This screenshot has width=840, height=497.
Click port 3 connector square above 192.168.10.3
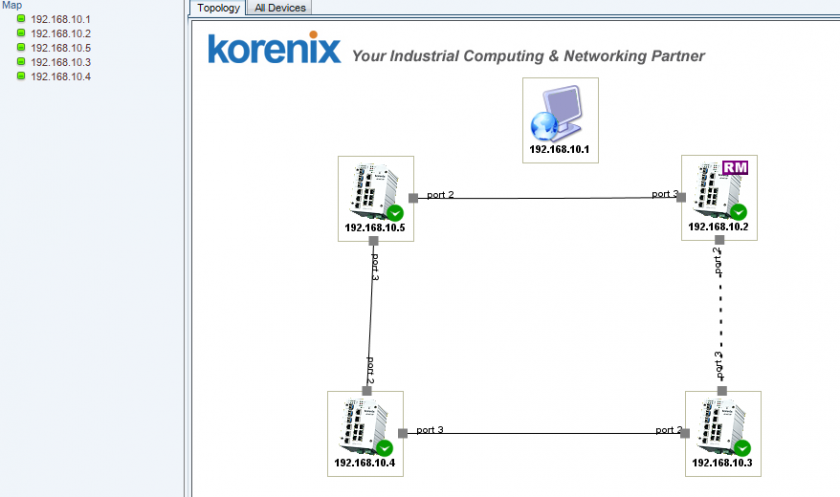coord(722,391)
